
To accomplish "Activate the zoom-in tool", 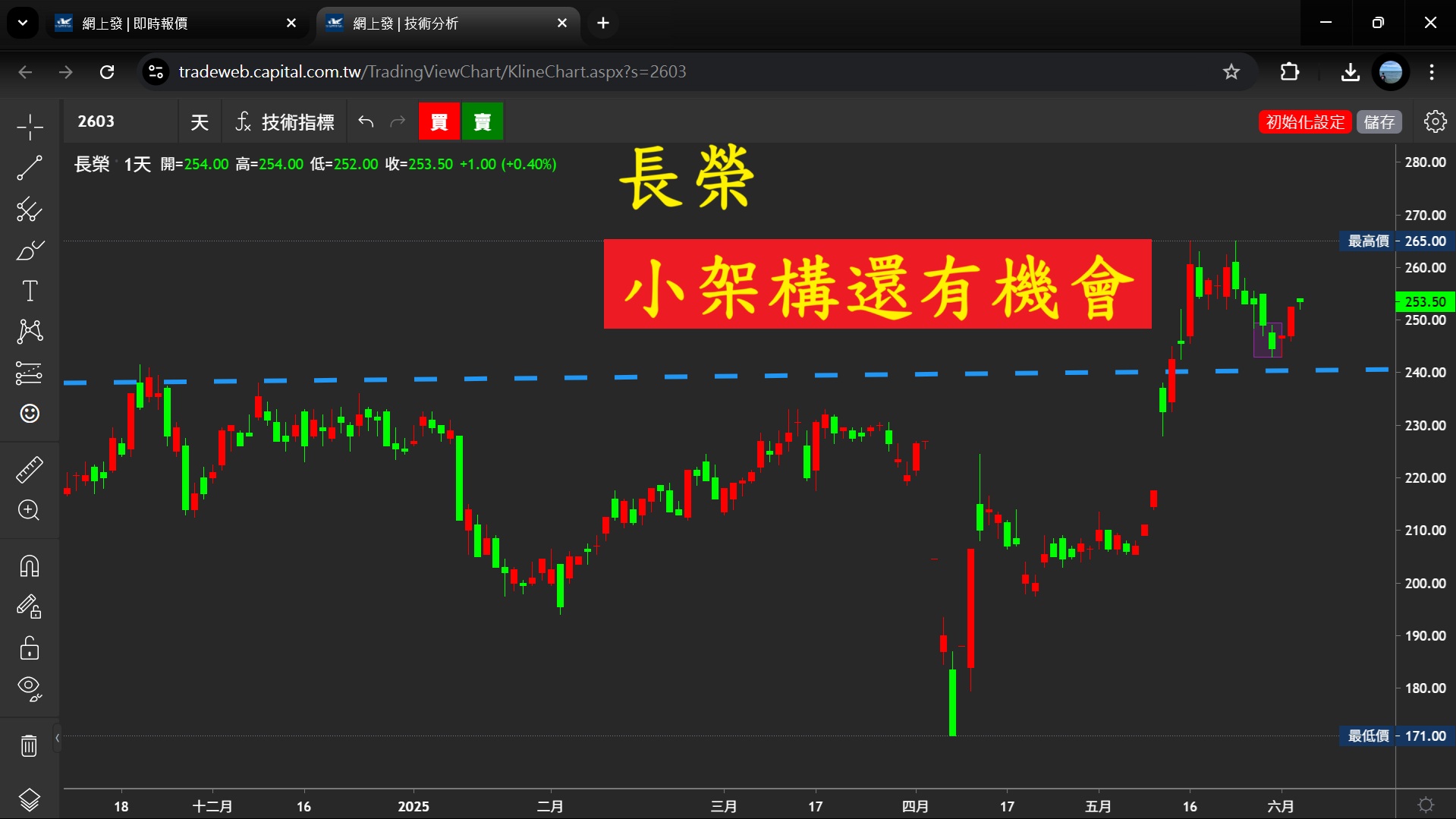I will [x=30, y=510].
